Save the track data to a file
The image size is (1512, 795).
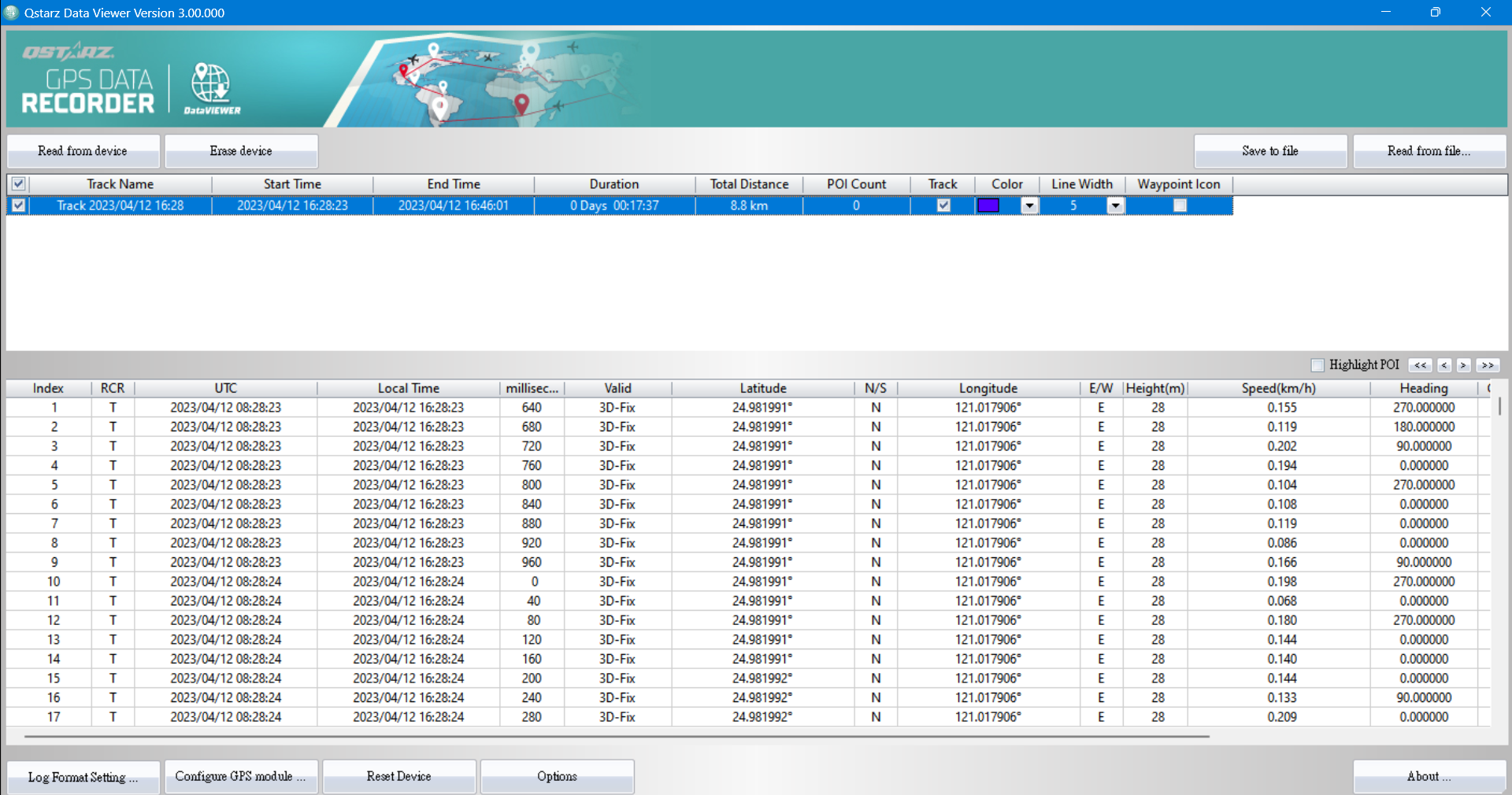(x=1269, y=150)
